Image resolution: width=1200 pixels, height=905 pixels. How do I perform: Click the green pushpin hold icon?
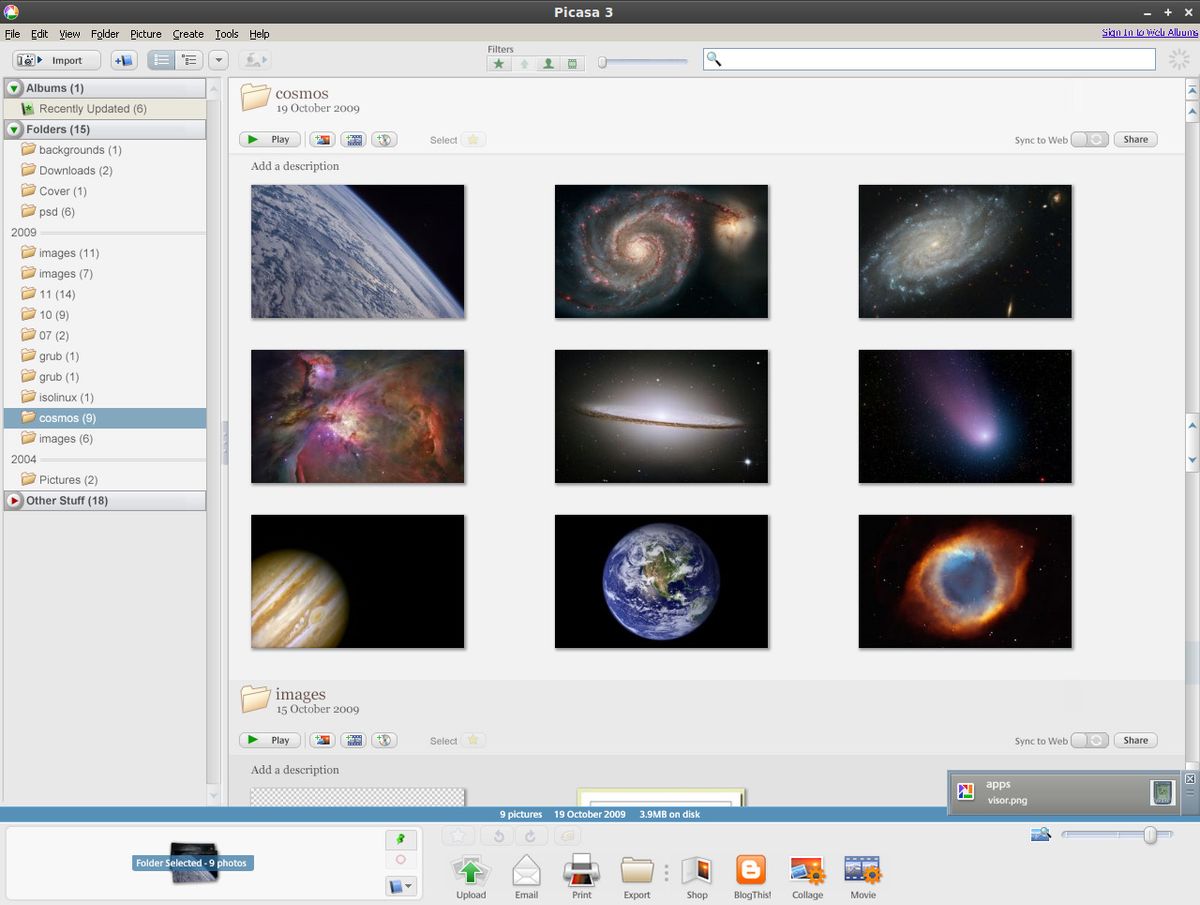pos(401,838)
